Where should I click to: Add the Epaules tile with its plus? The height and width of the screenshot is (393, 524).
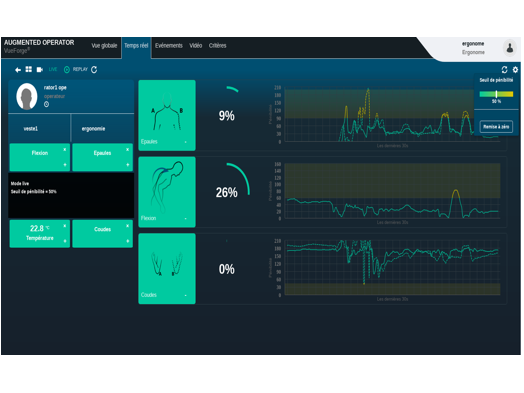[x=127, y=165]
